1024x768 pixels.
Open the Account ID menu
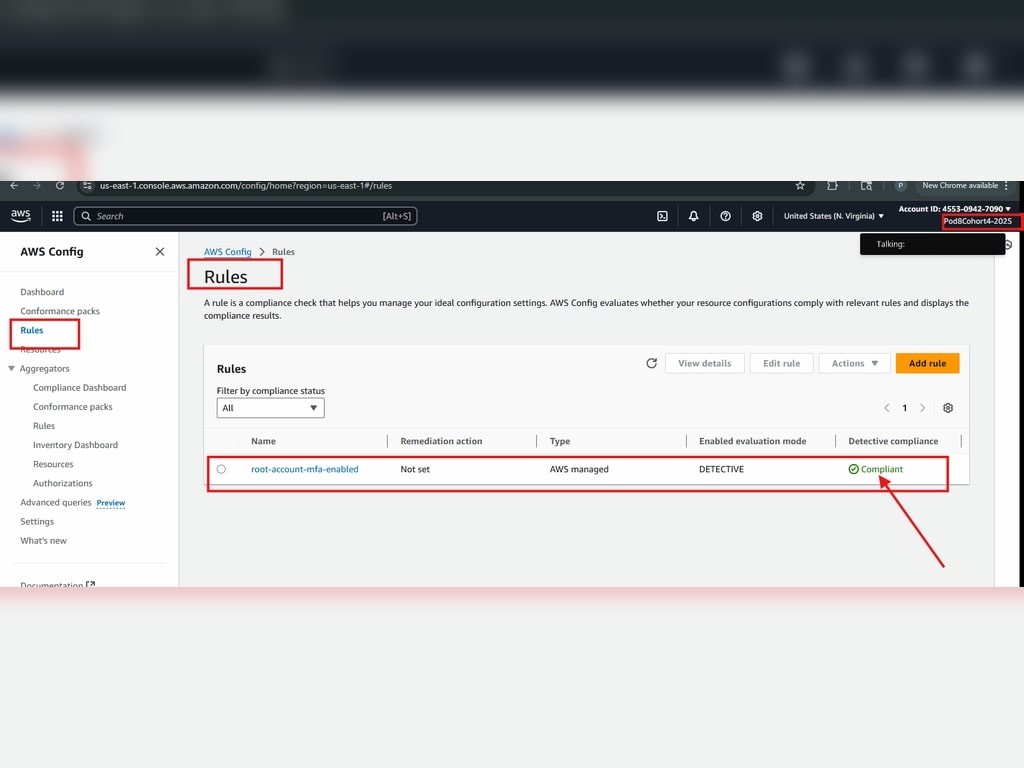pos(955,209)
